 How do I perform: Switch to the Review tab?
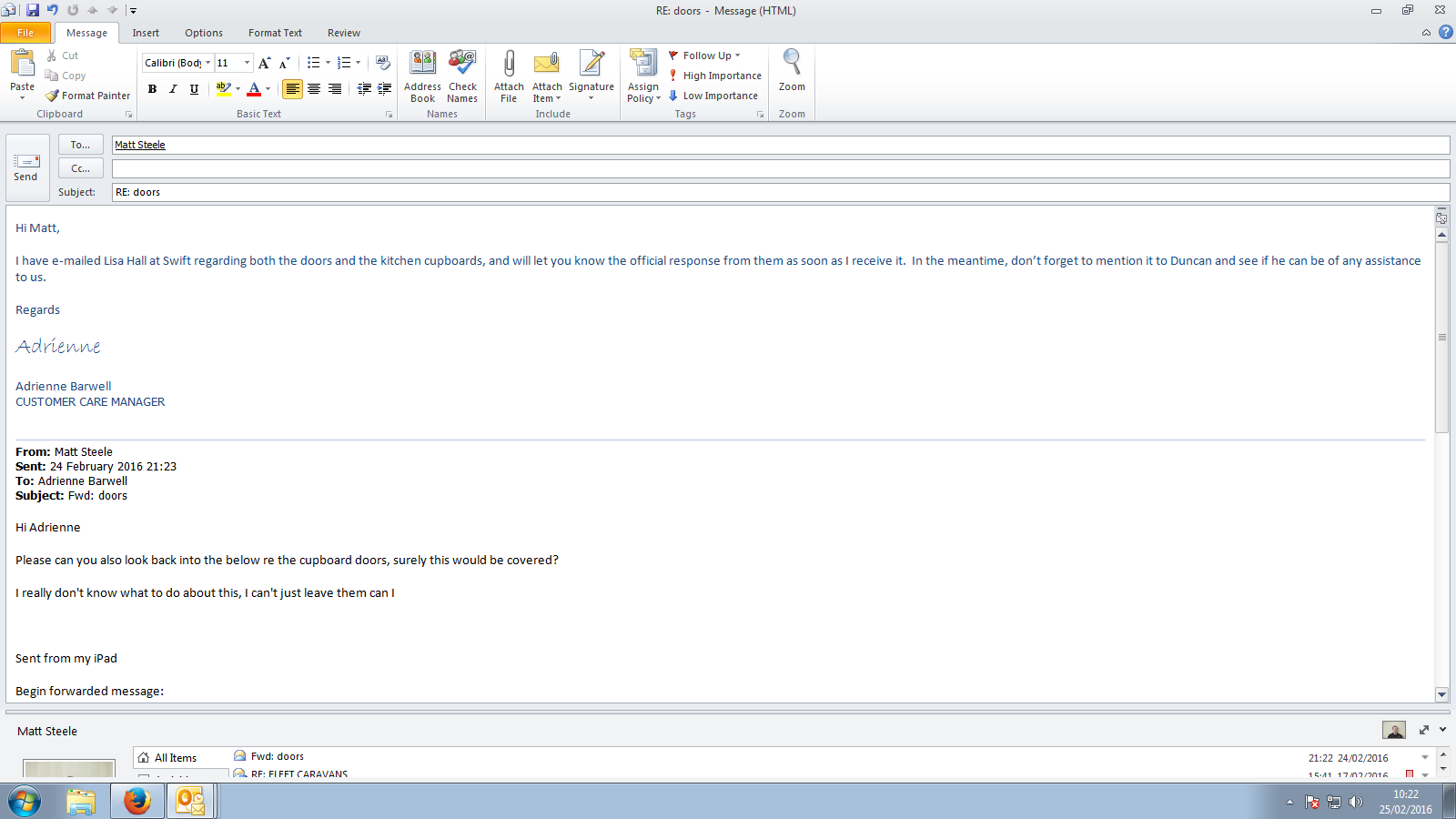344,33
